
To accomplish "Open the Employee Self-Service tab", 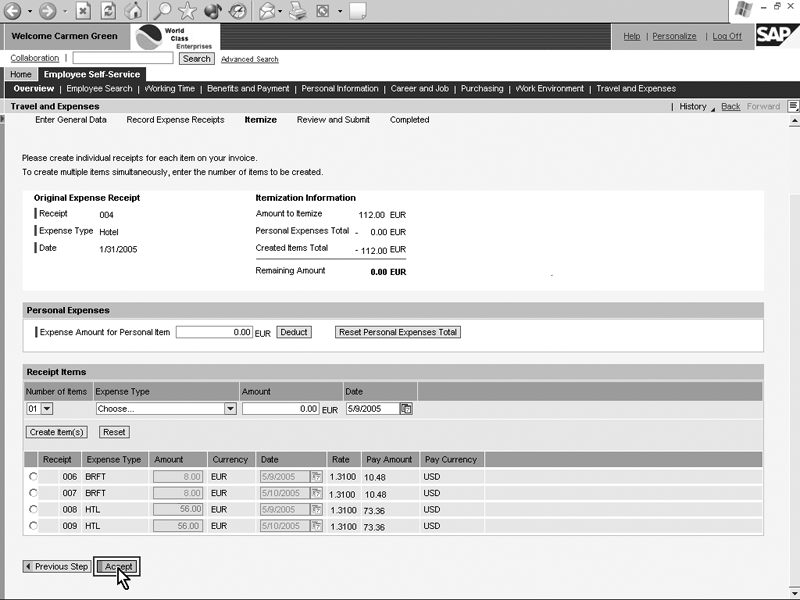I will pos(92,74).
